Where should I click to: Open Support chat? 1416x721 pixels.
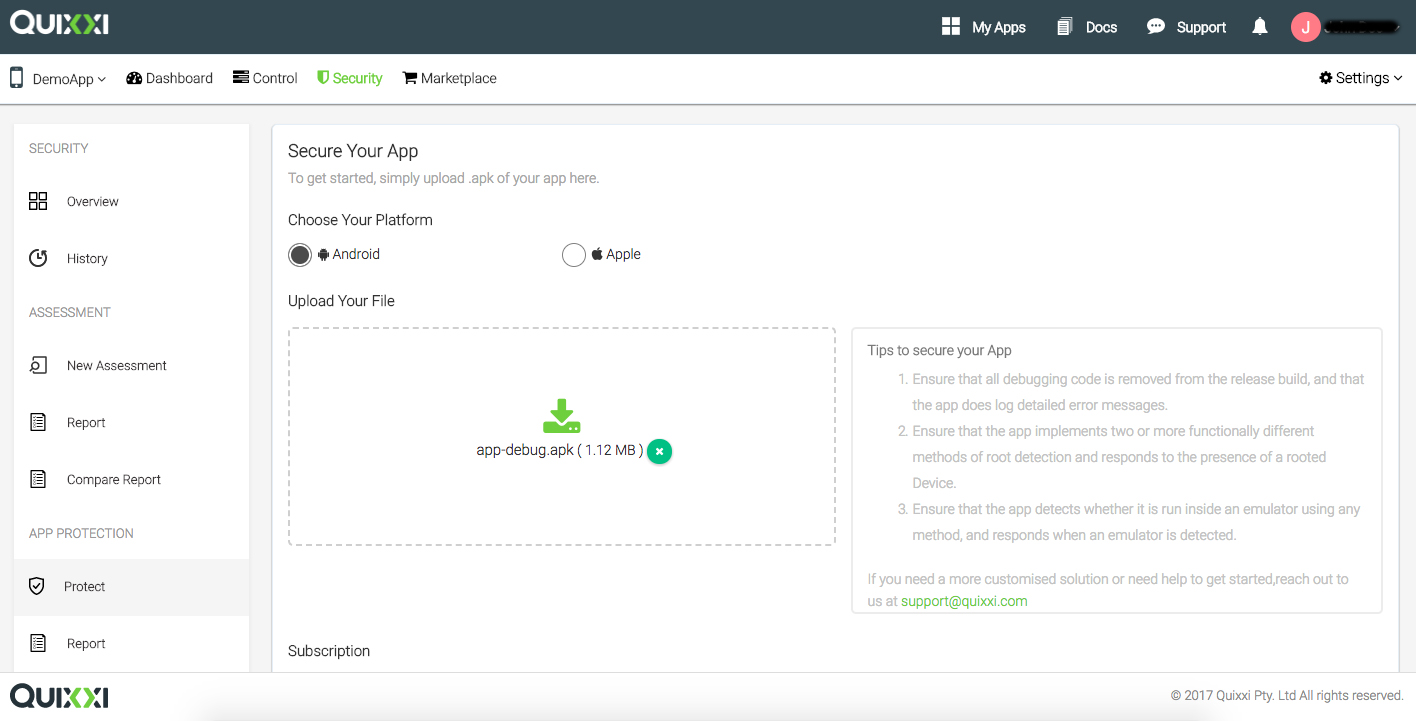(1186, 27)
